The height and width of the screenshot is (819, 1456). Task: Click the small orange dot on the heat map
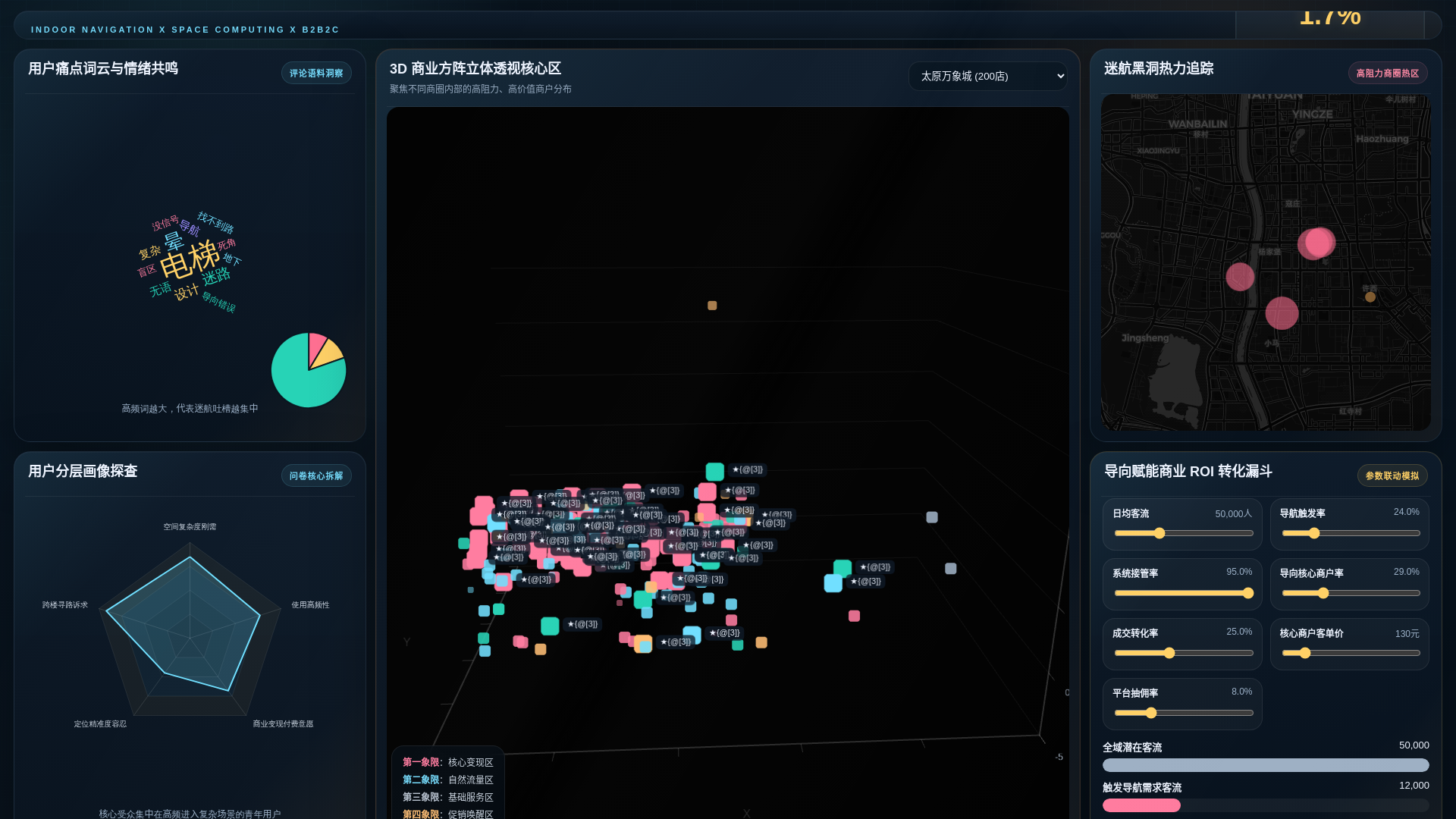pos(1370,297)
